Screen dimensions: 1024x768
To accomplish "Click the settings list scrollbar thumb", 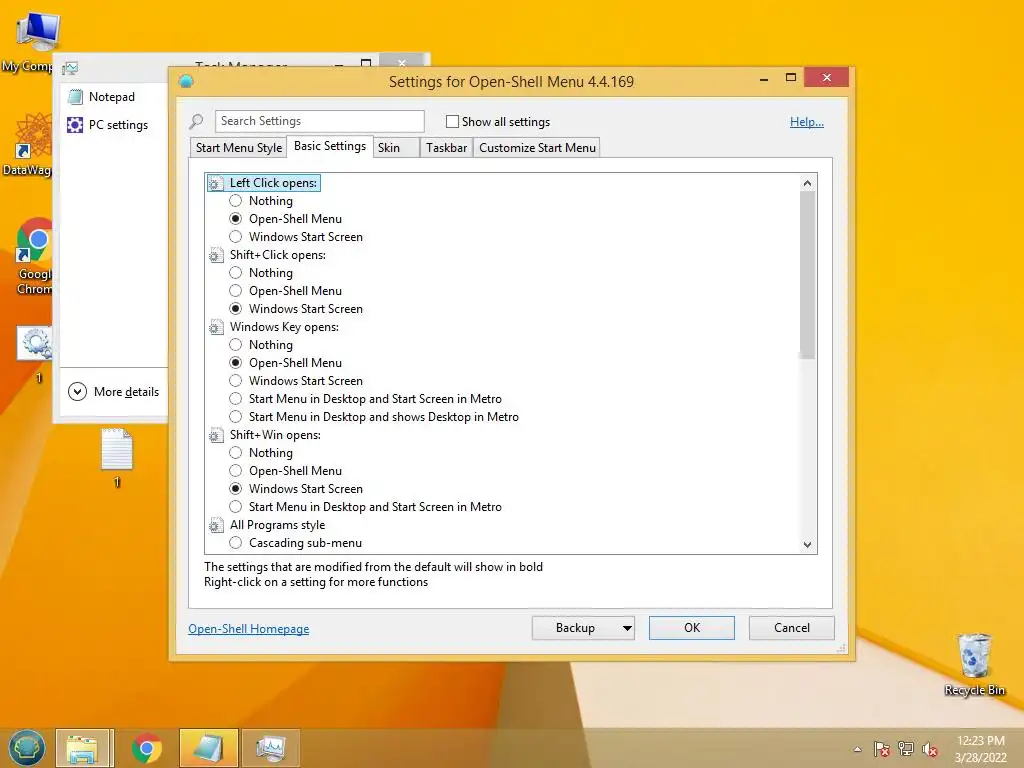I will tap(807, 275).
